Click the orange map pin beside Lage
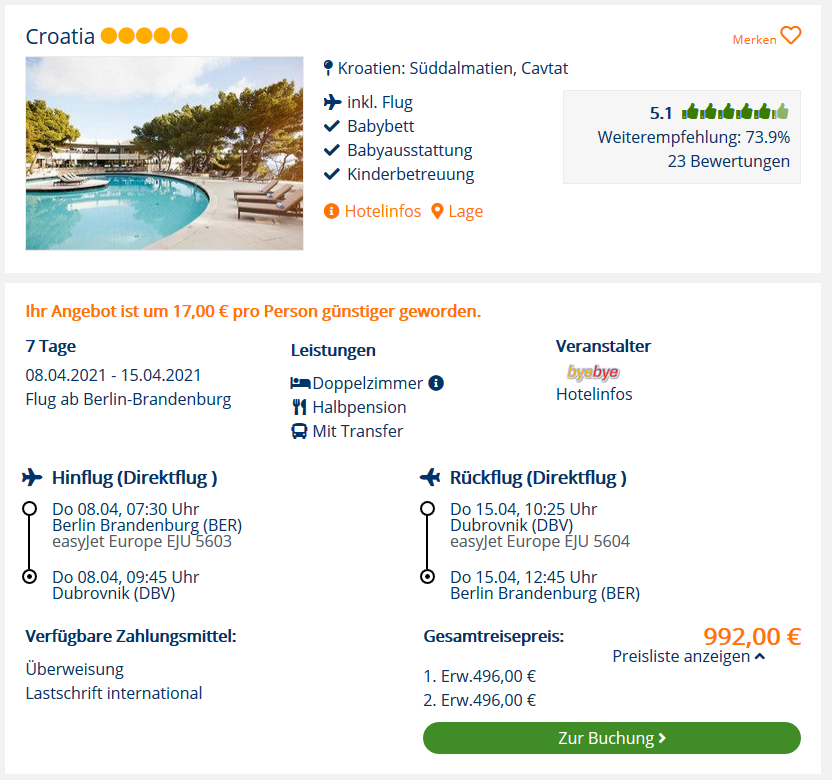The height and width of the screenshot is (780, 832). pyautogui.click(x=437, y=211)
